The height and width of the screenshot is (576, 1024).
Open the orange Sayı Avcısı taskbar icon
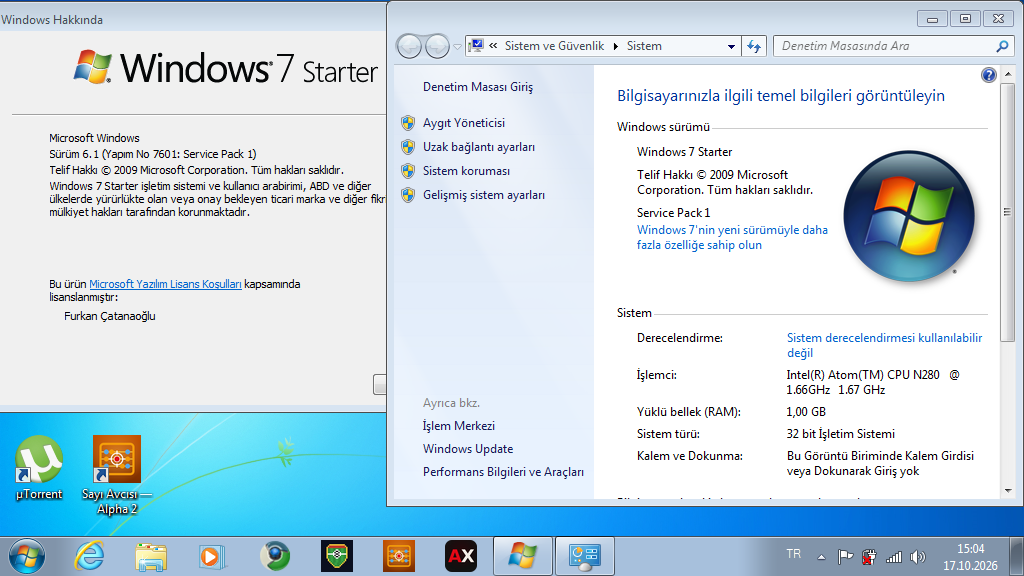click(398, 556)
